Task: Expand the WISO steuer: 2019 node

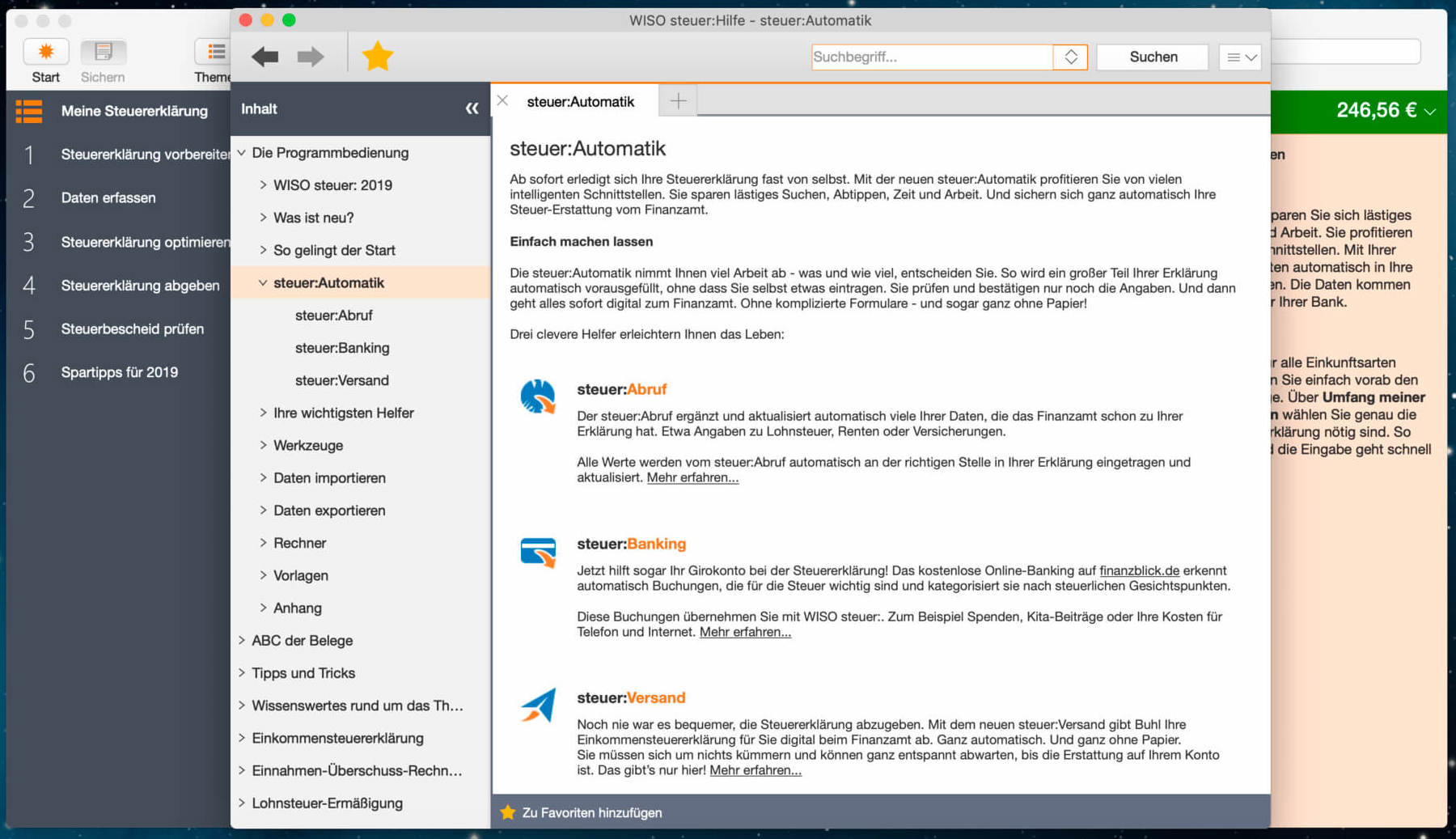Action: [x=263, y=184]
